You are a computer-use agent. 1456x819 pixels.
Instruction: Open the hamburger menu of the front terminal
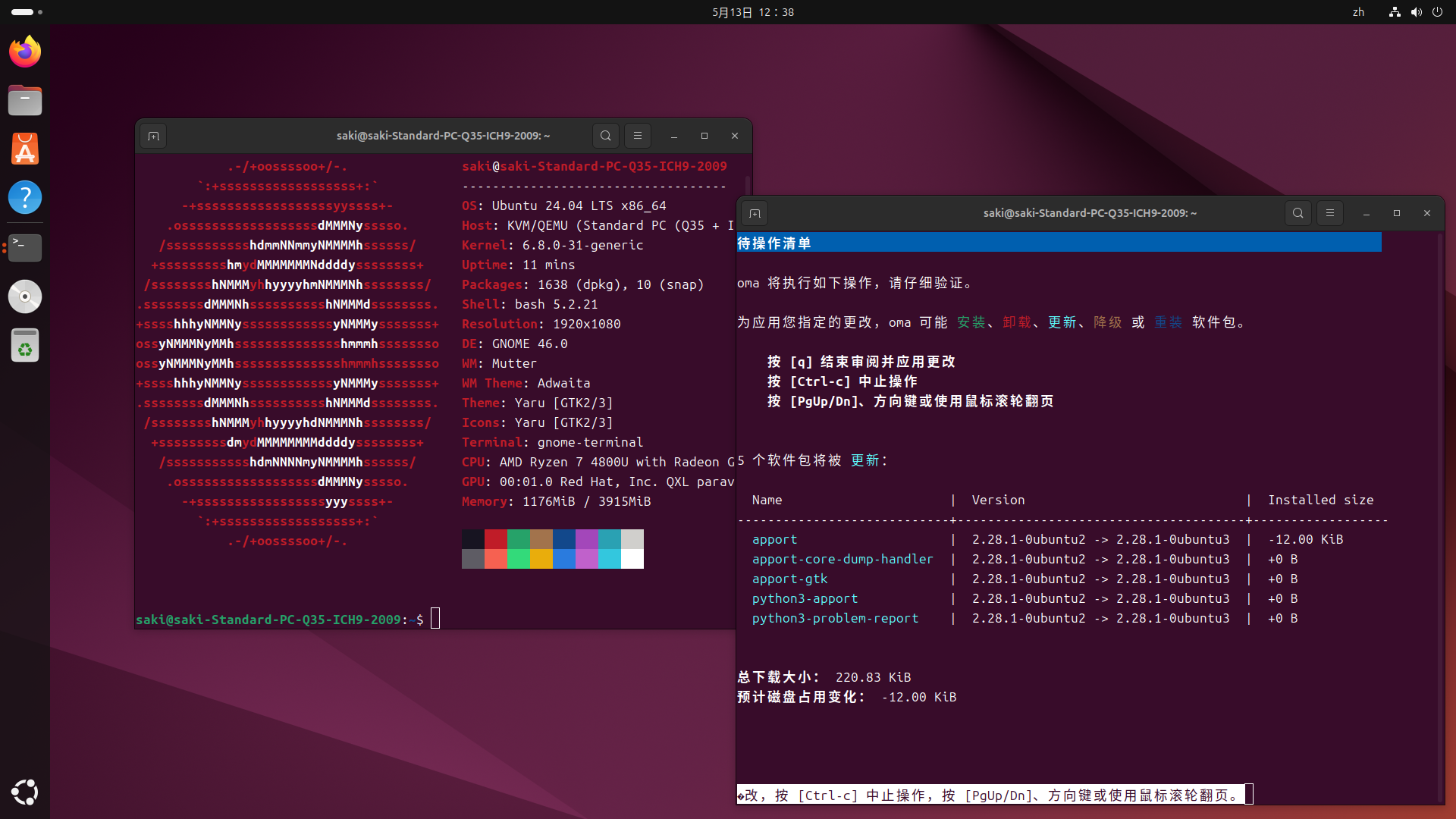tap(1329, 213)
